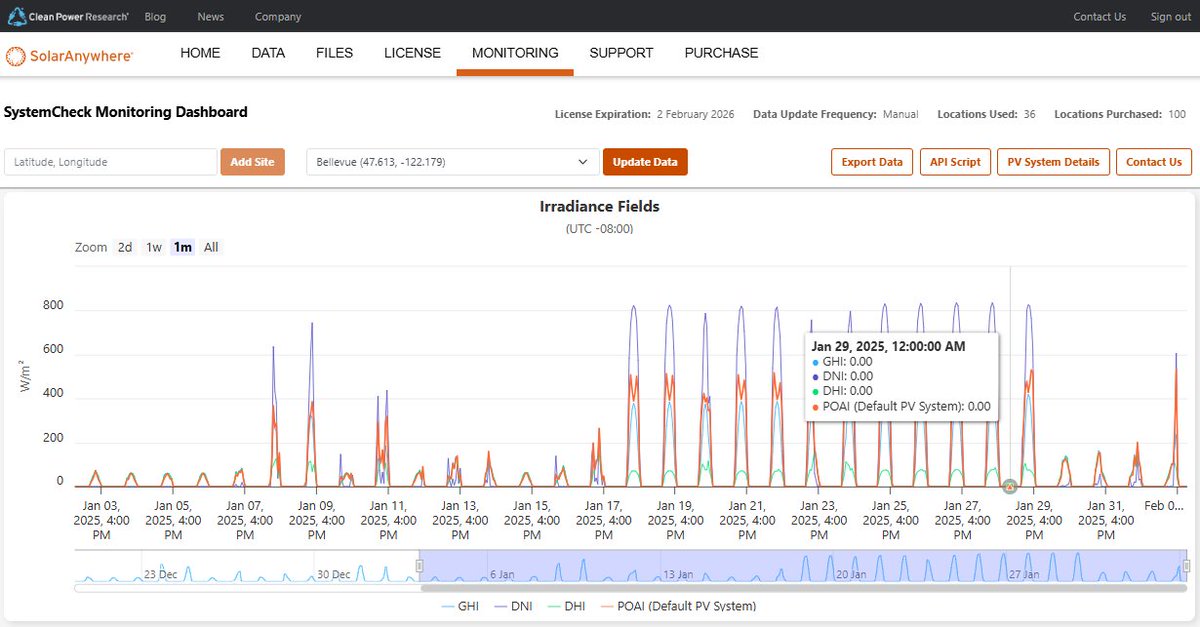Click the API Script button
1200x627 pixels.
pyautogui.click(x=955, y=162)
